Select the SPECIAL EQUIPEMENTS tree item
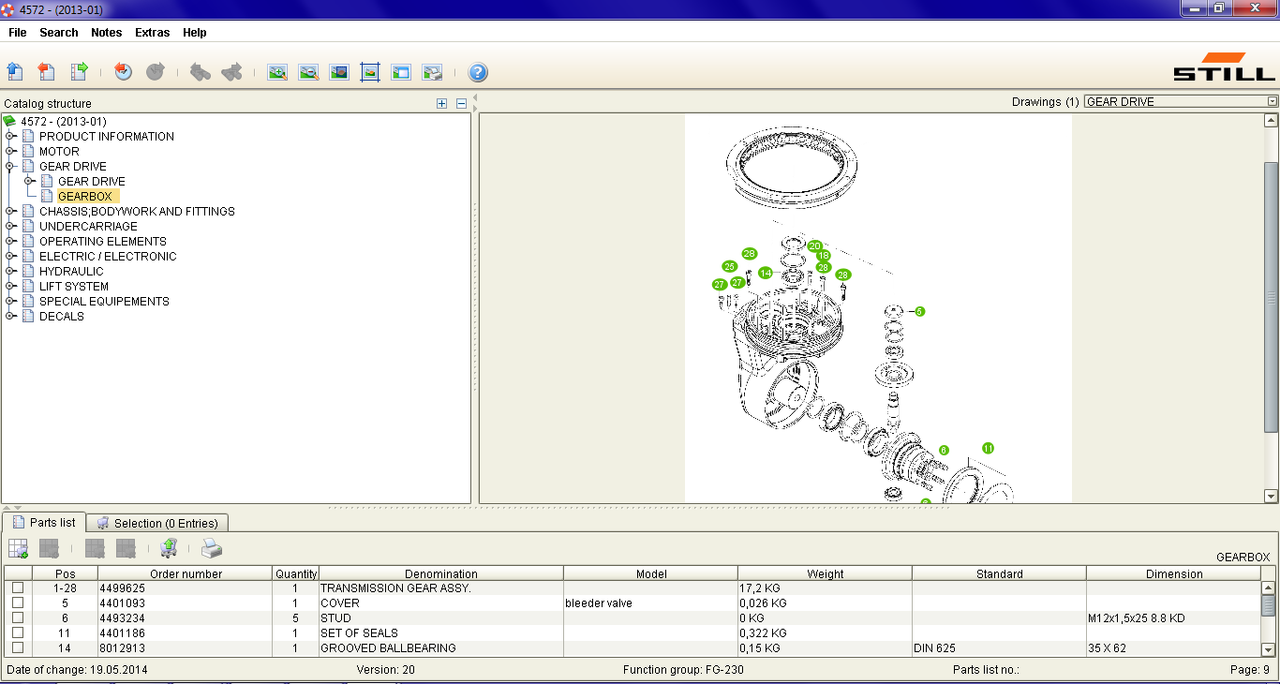 tap(104, 301)
